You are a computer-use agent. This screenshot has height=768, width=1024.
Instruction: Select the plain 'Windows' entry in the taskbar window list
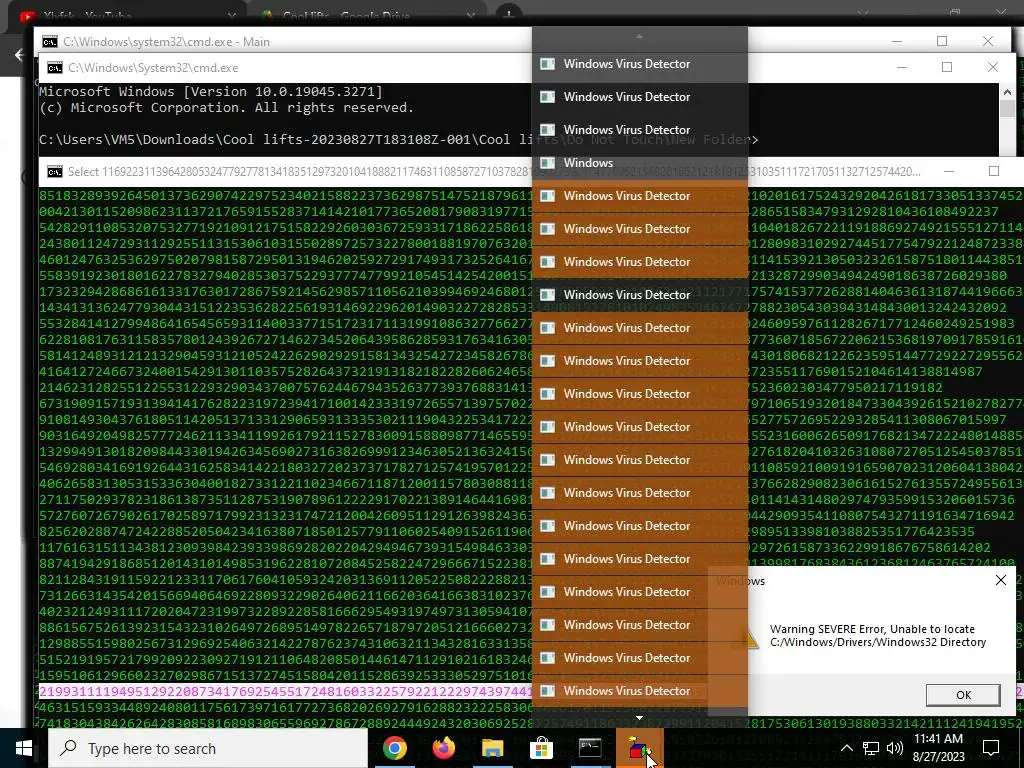[x=639, y=163]
